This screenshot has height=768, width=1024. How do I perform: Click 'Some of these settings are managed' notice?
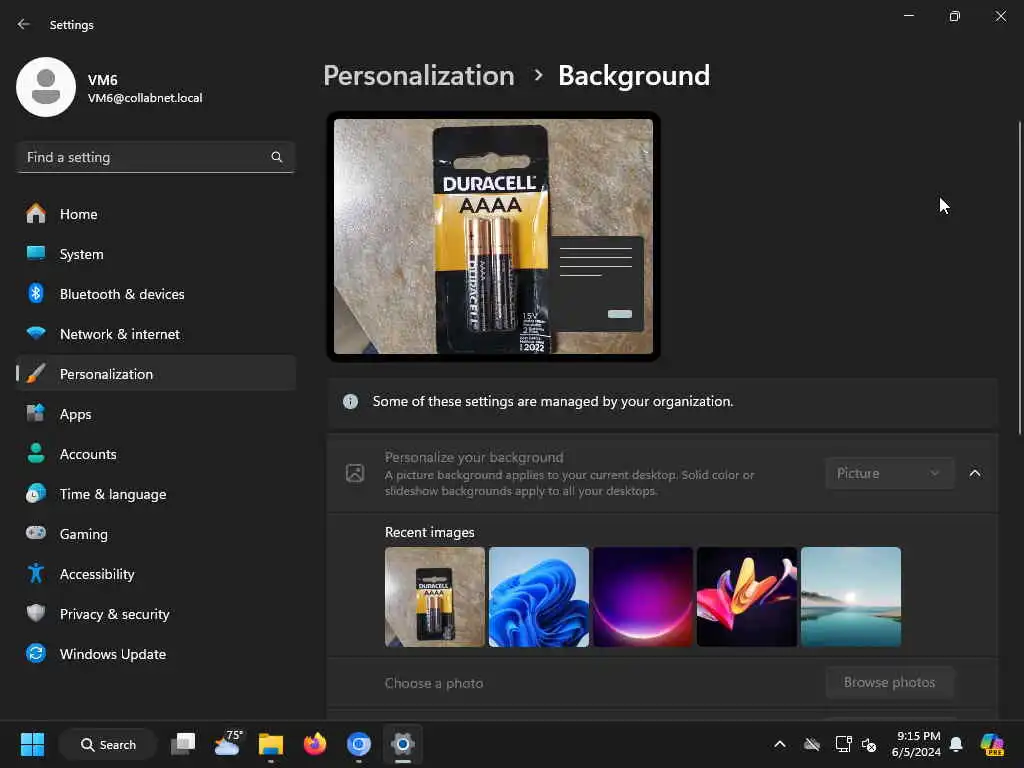552,401
